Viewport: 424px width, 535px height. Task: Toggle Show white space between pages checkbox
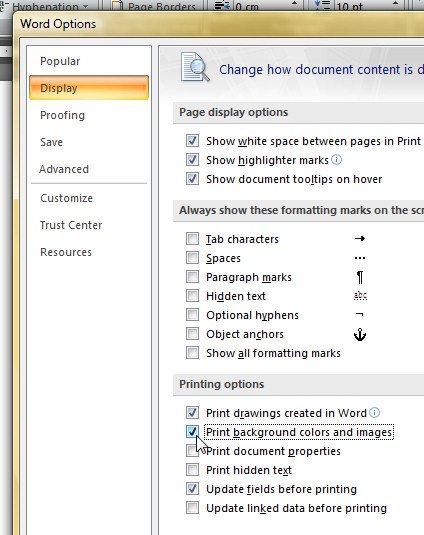pyautogui.click(x=192, y=141)
